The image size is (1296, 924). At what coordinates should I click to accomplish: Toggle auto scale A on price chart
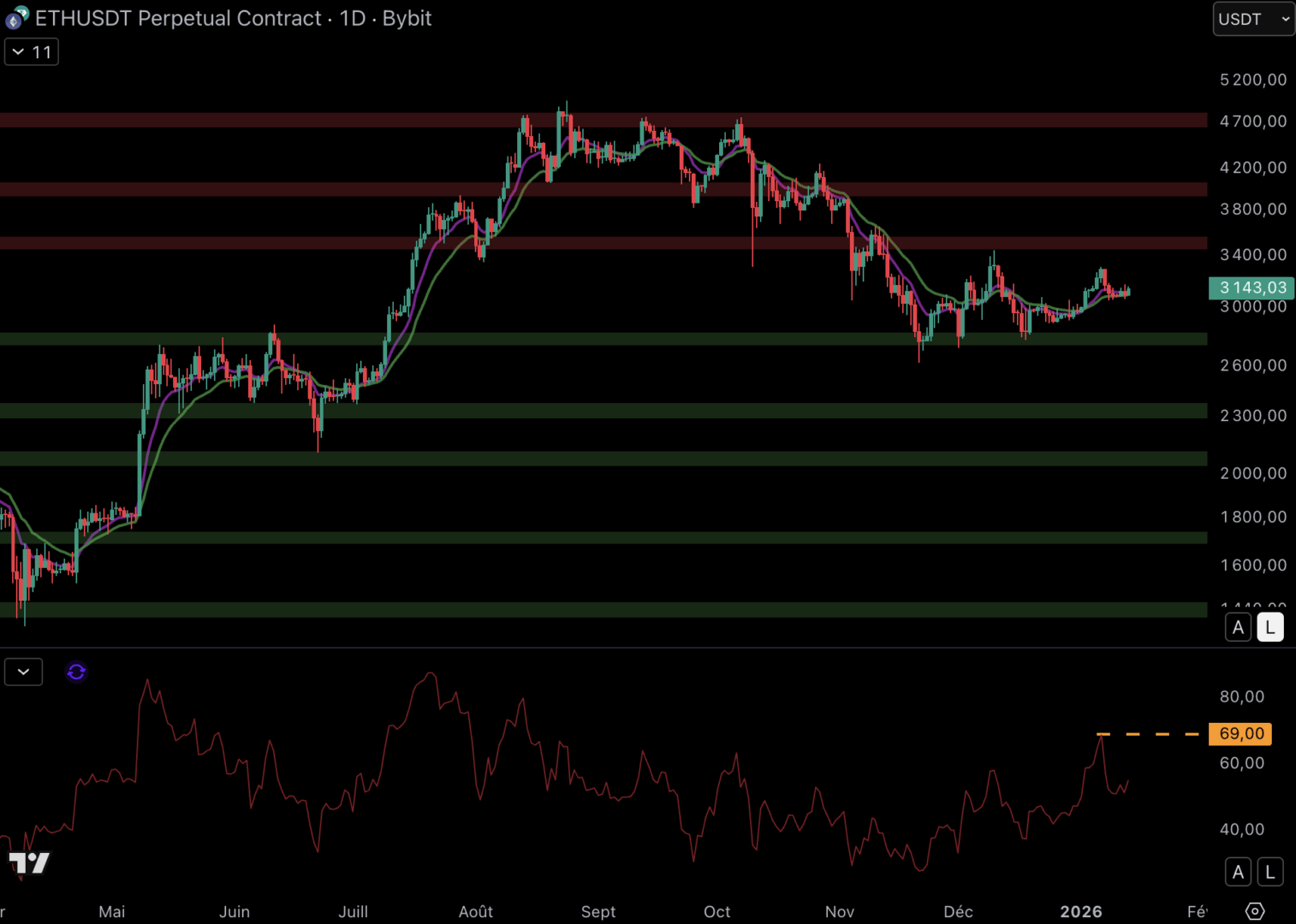1238,627
